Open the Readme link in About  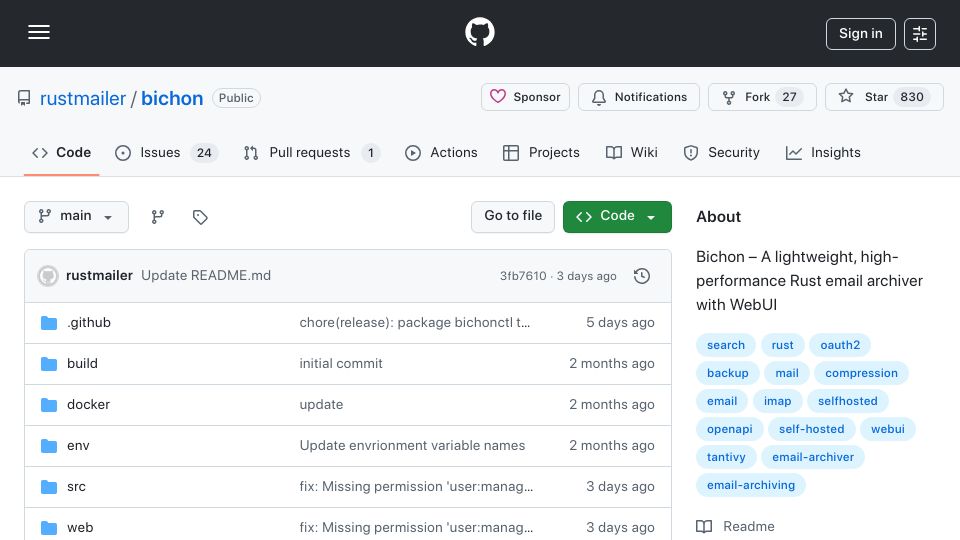(735, 527)
